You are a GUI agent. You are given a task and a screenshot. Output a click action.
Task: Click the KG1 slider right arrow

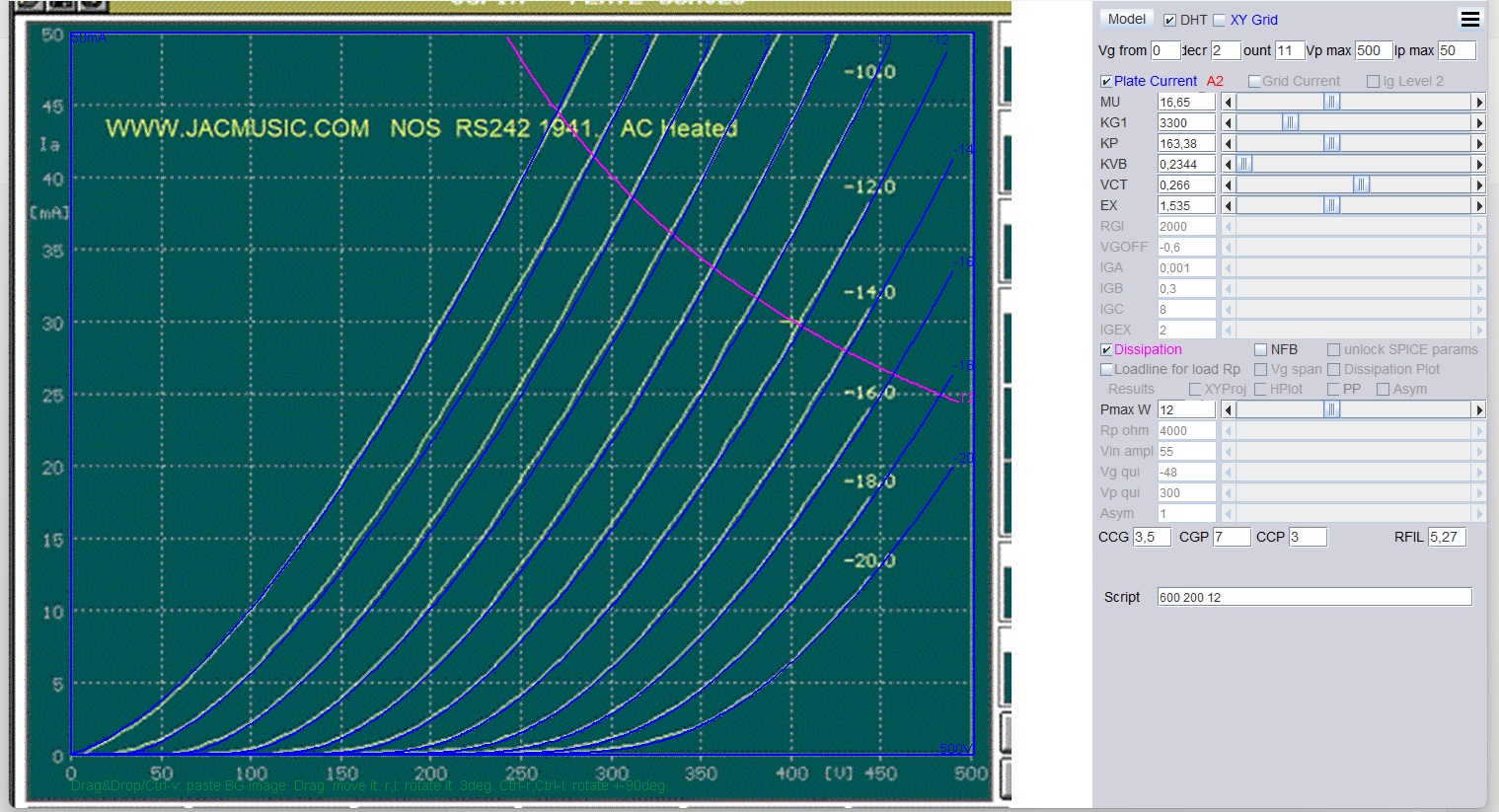1478,123
